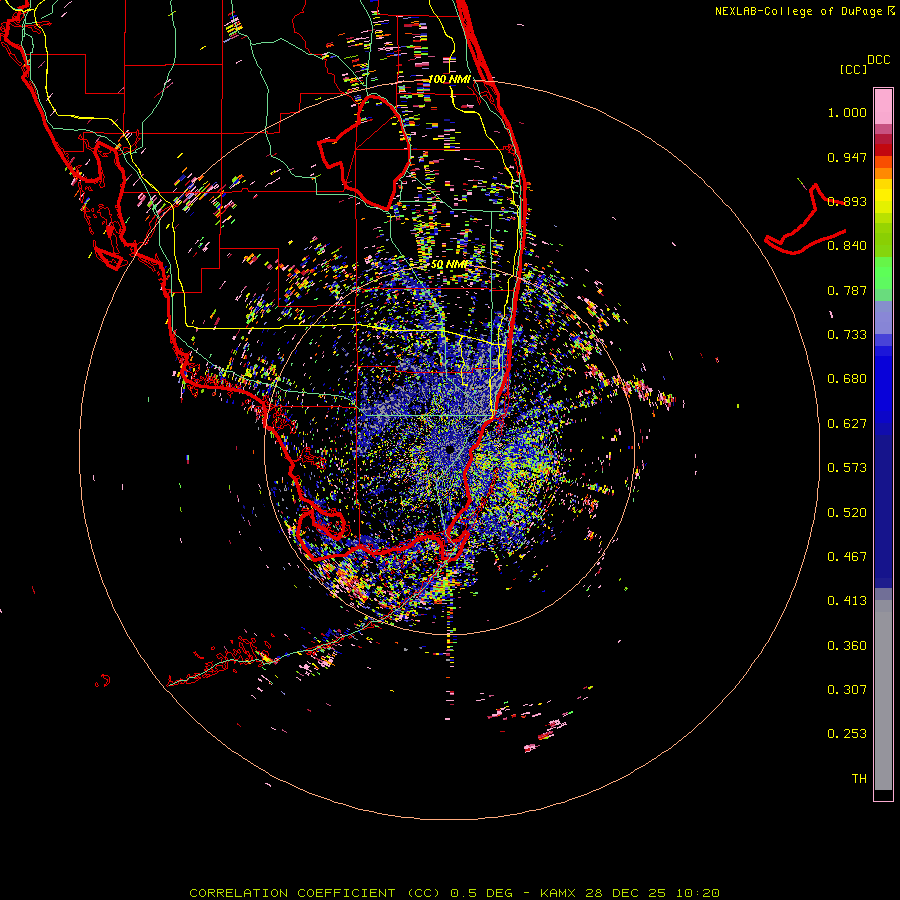900x900 pixels.
Task: Click the 0.360 color scale value
Action: (847, 646)
